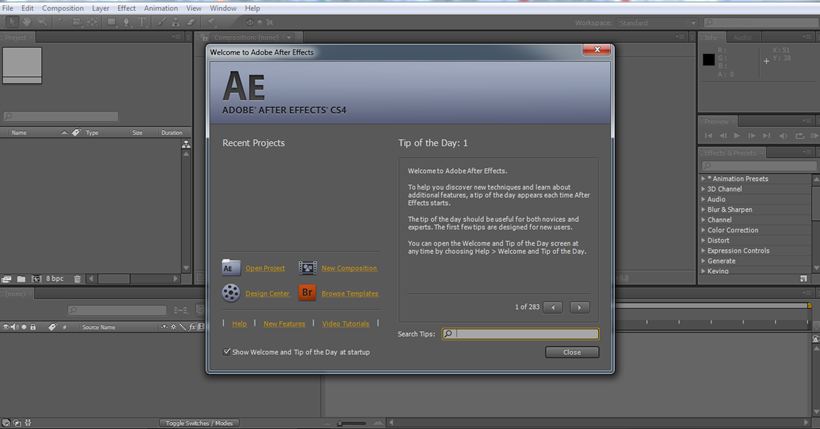Click the Video eye column header in timeline

point(5,327)
